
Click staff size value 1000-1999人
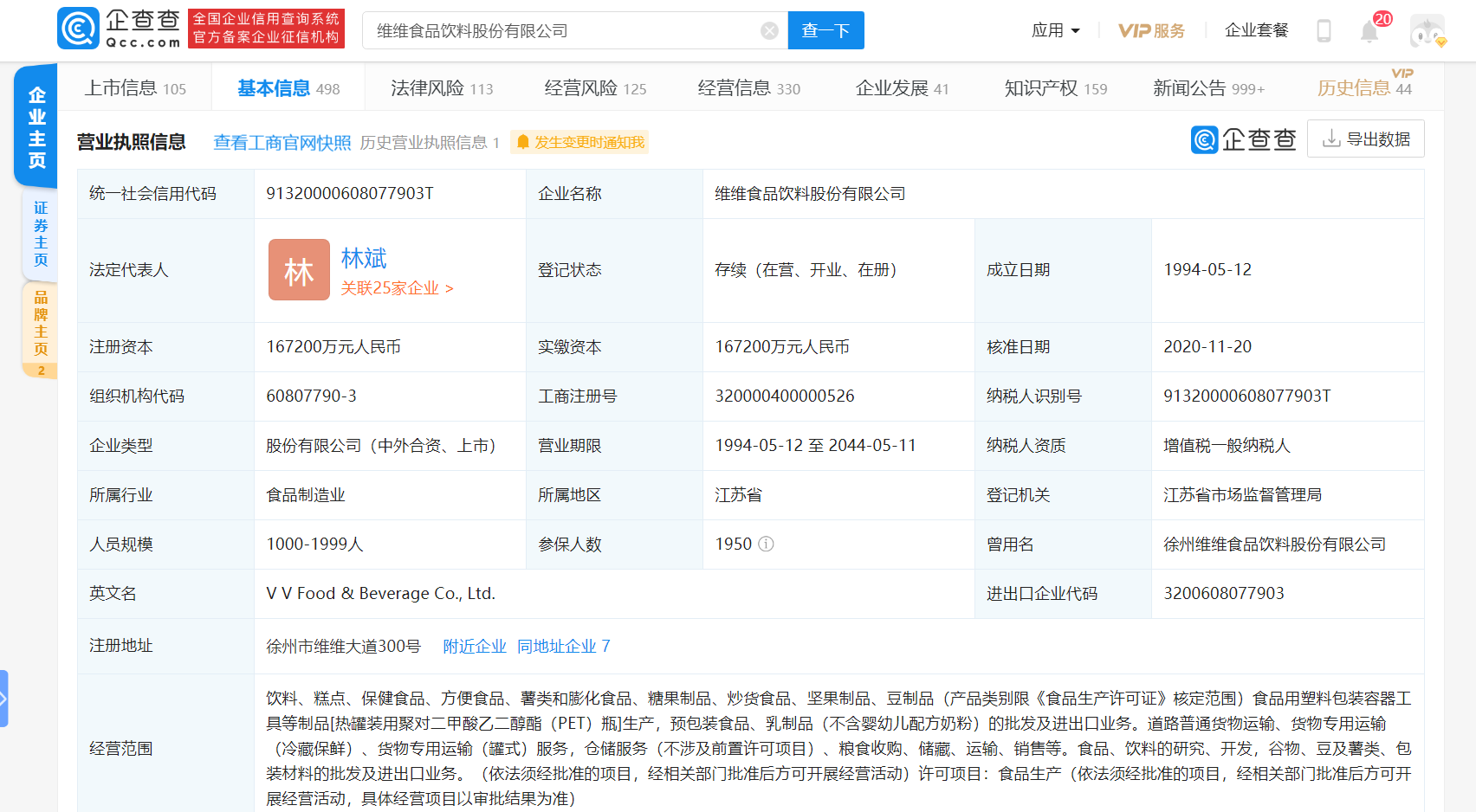[x=314, y=544]
